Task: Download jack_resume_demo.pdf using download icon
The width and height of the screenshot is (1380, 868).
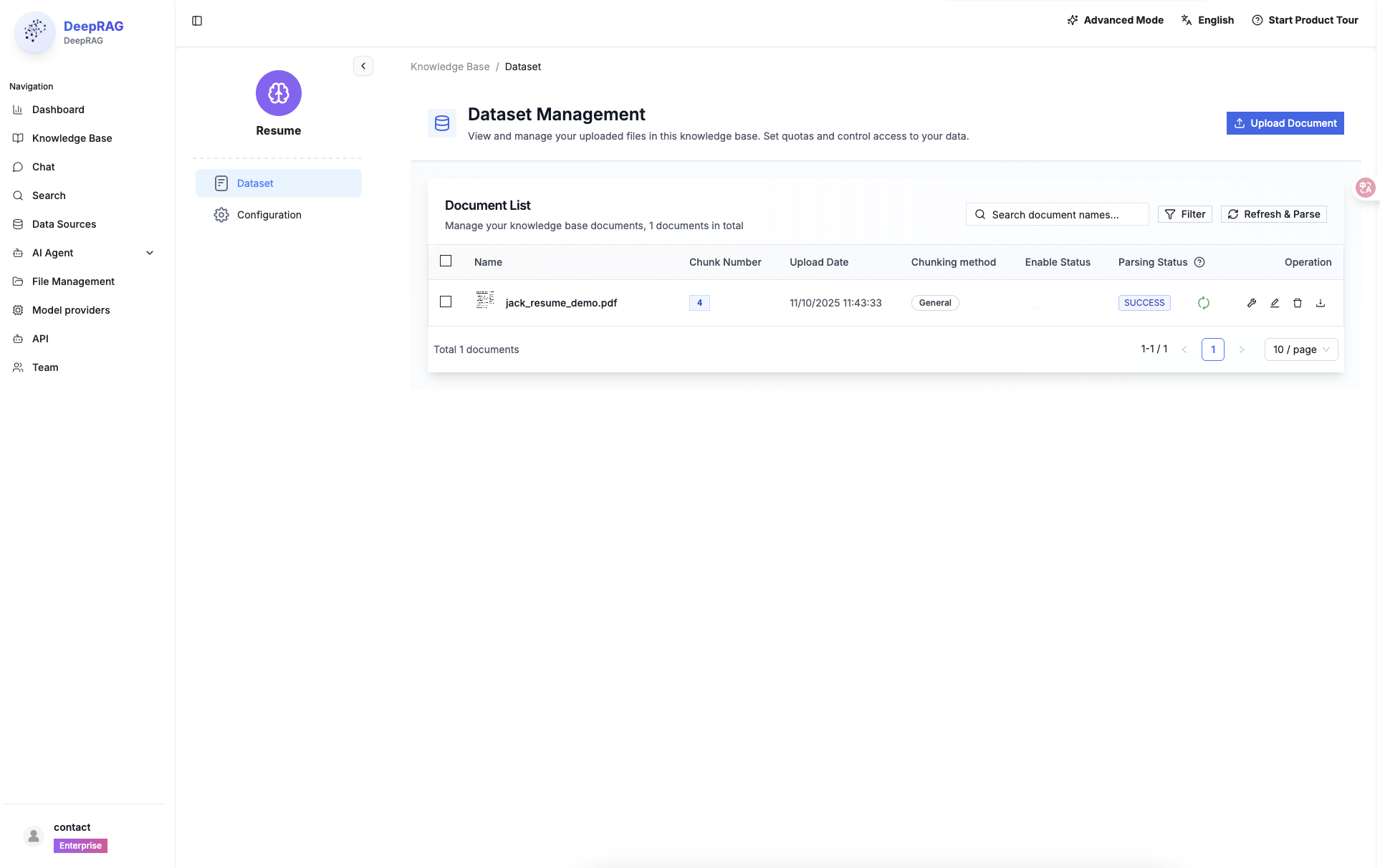Action: pos(1321,303)
